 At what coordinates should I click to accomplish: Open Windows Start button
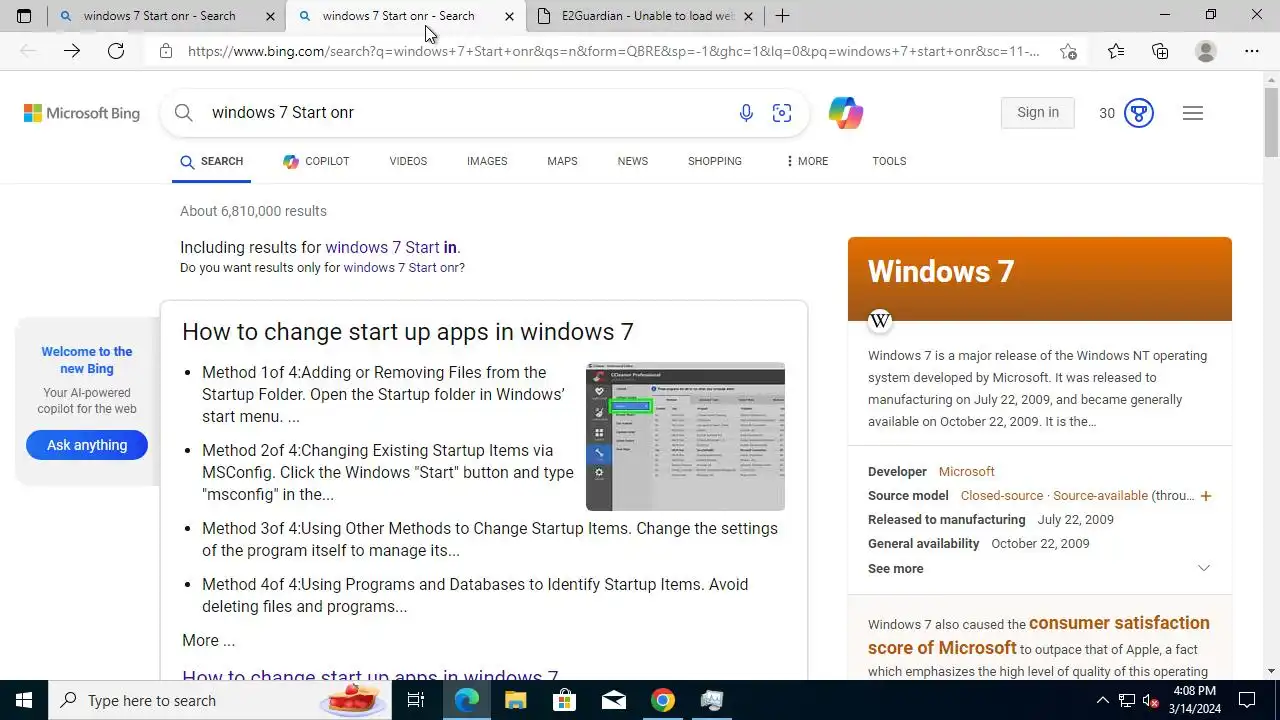coord(24,700)
